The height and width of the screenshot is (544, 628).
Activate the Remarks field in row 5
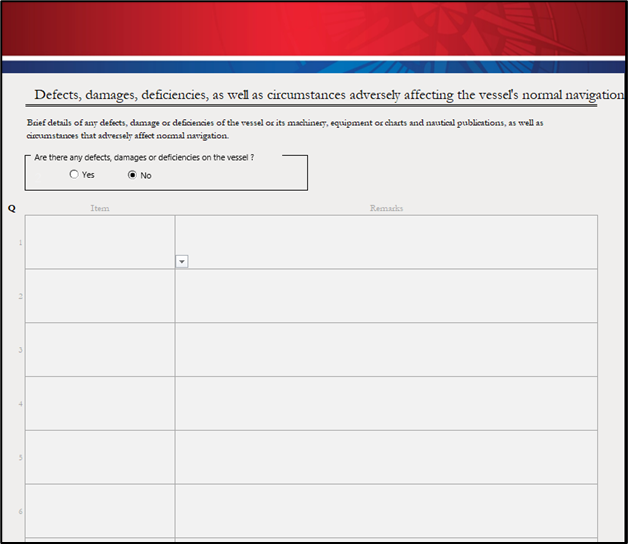[386, 458]
